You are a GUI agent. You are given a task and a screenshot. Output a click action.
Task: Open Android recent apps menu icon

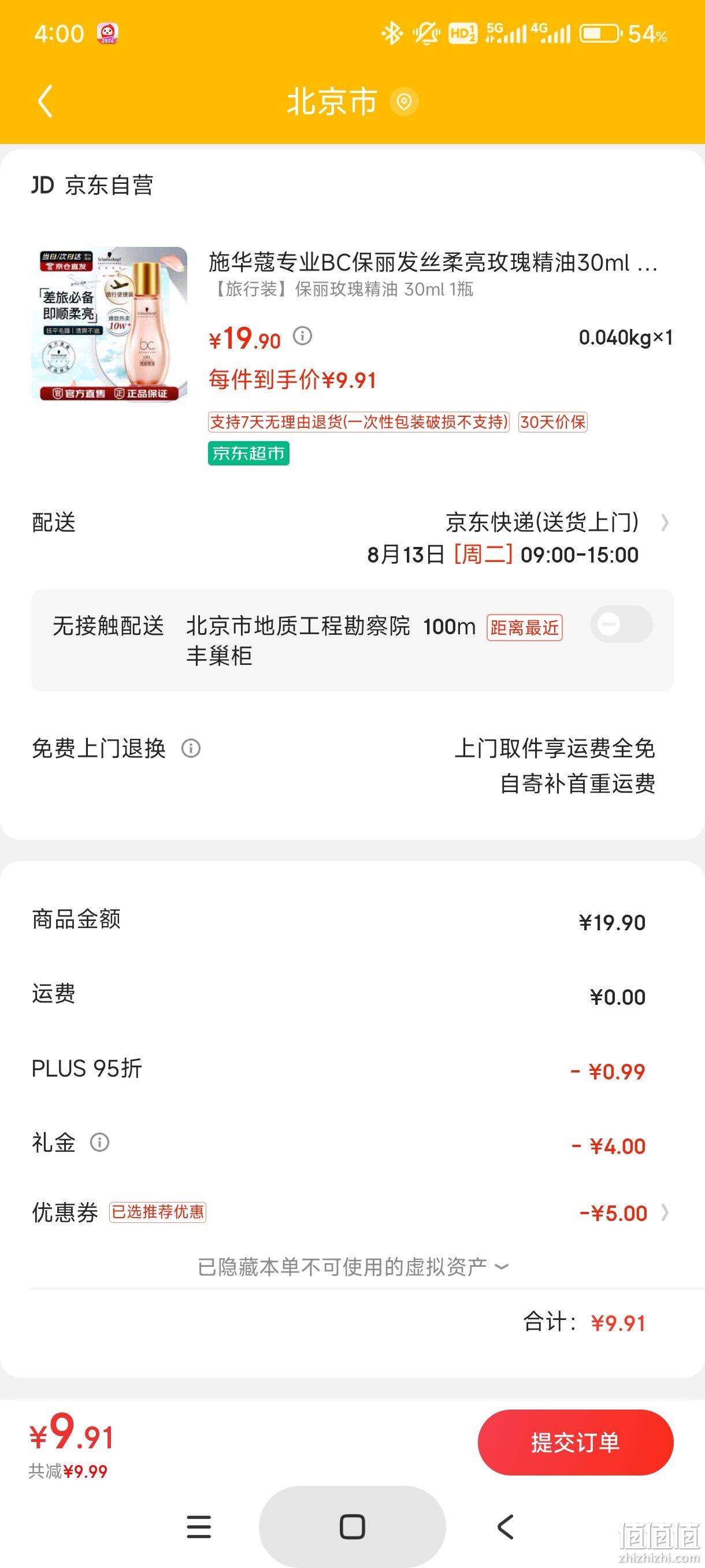click(x=198, y=1526)
